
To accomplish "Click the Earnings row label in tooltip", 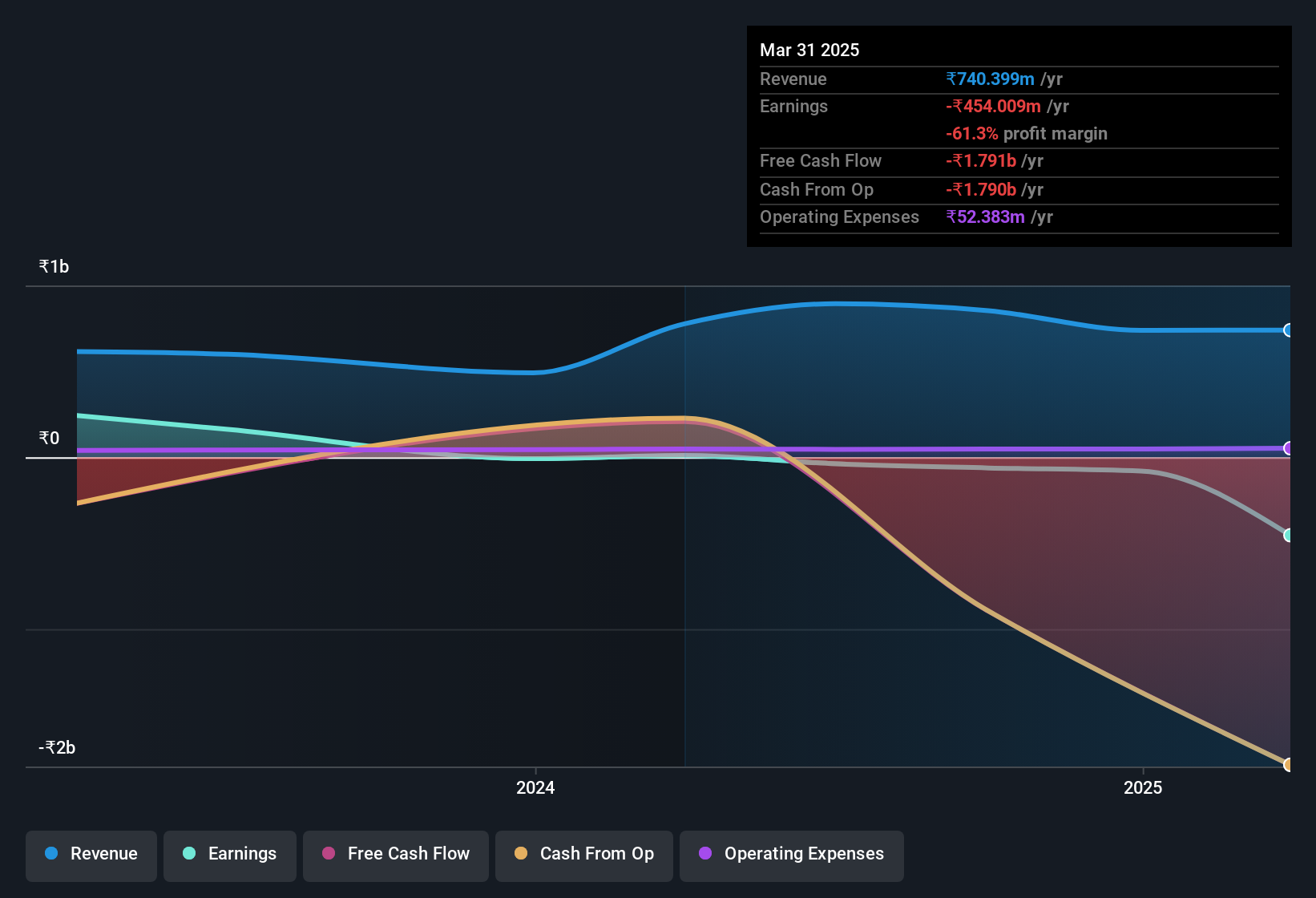I will pos(793,106).
